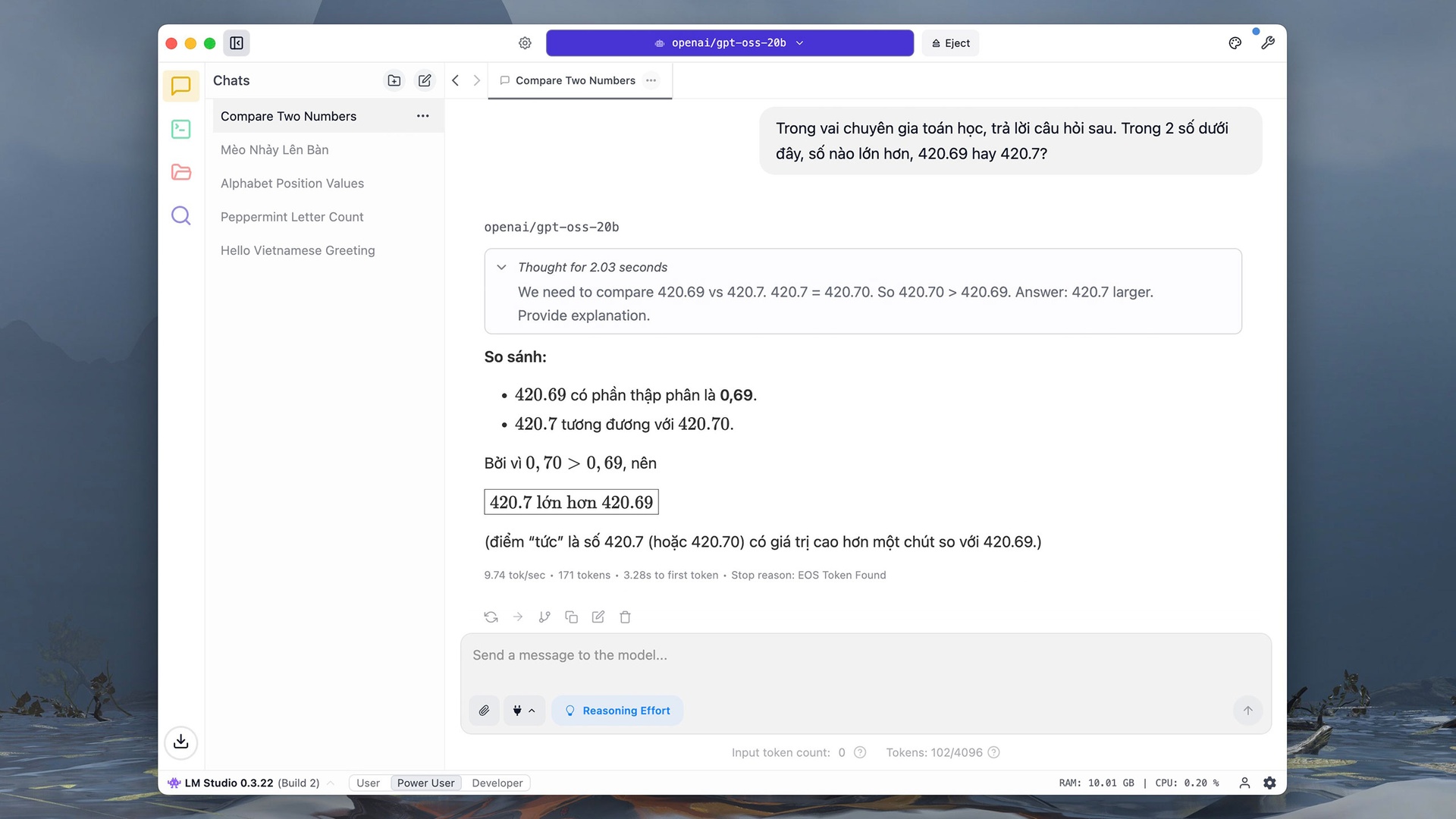
Task: Switch to User mode
Action: pos(368,783)
